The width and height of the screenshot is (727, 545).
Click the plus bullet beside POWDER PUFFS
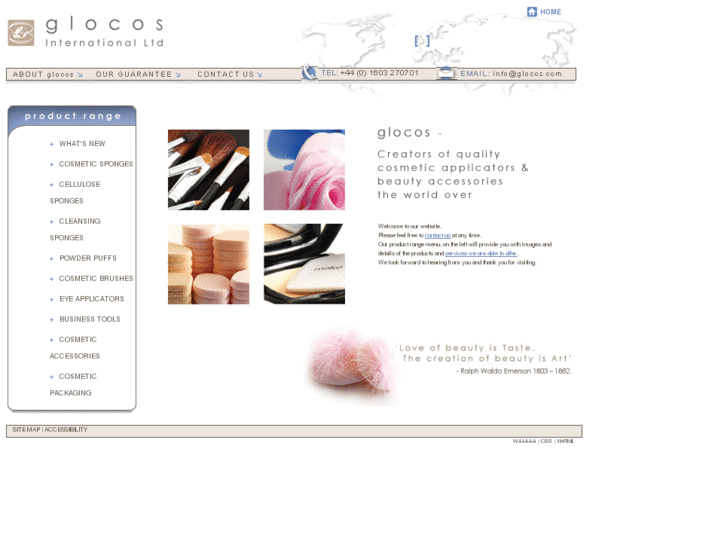pos(51,258)
